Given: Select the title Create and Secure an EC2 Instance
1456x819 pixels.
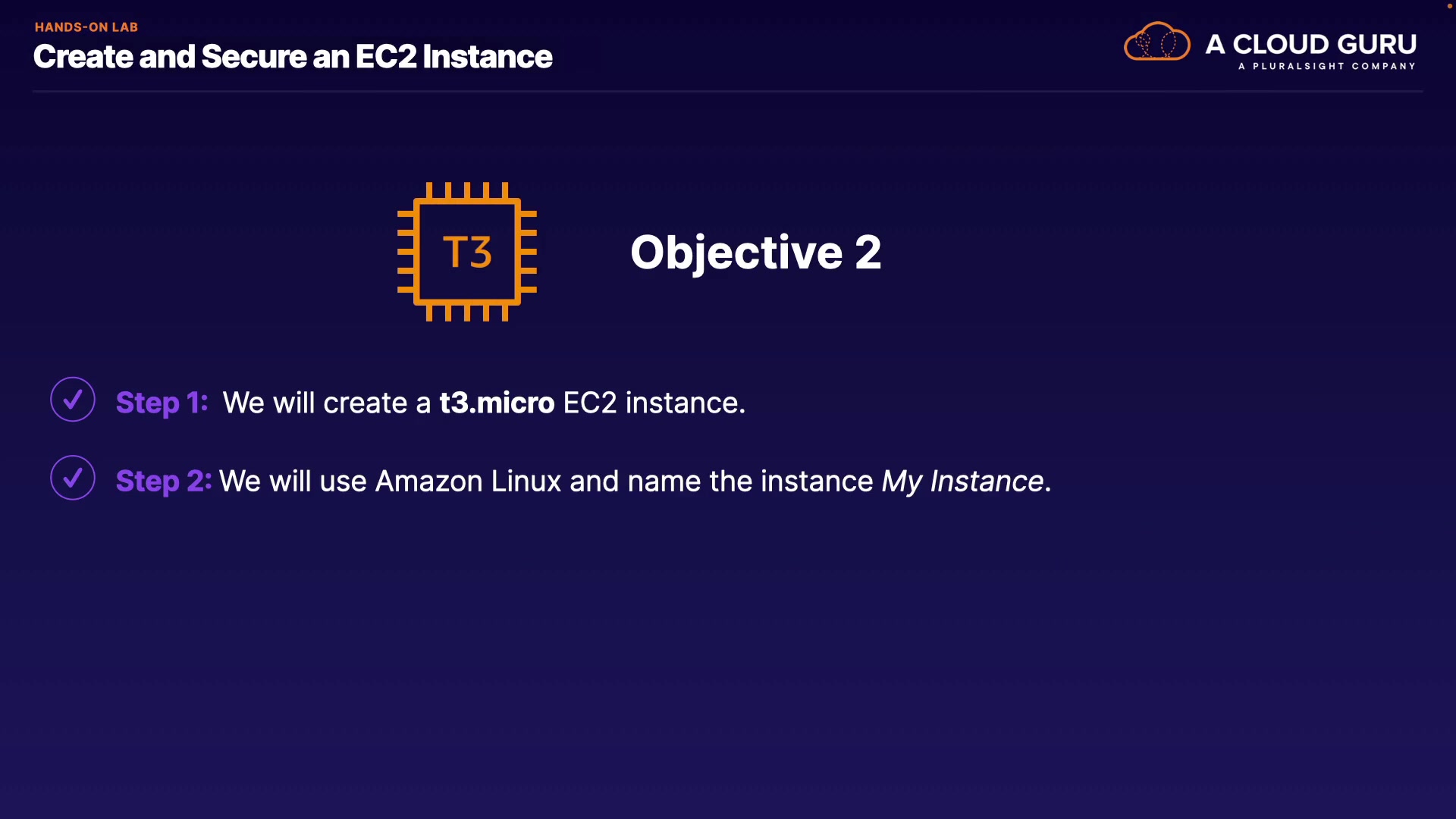Looking at the screenshot, I should tap(293, 57).
